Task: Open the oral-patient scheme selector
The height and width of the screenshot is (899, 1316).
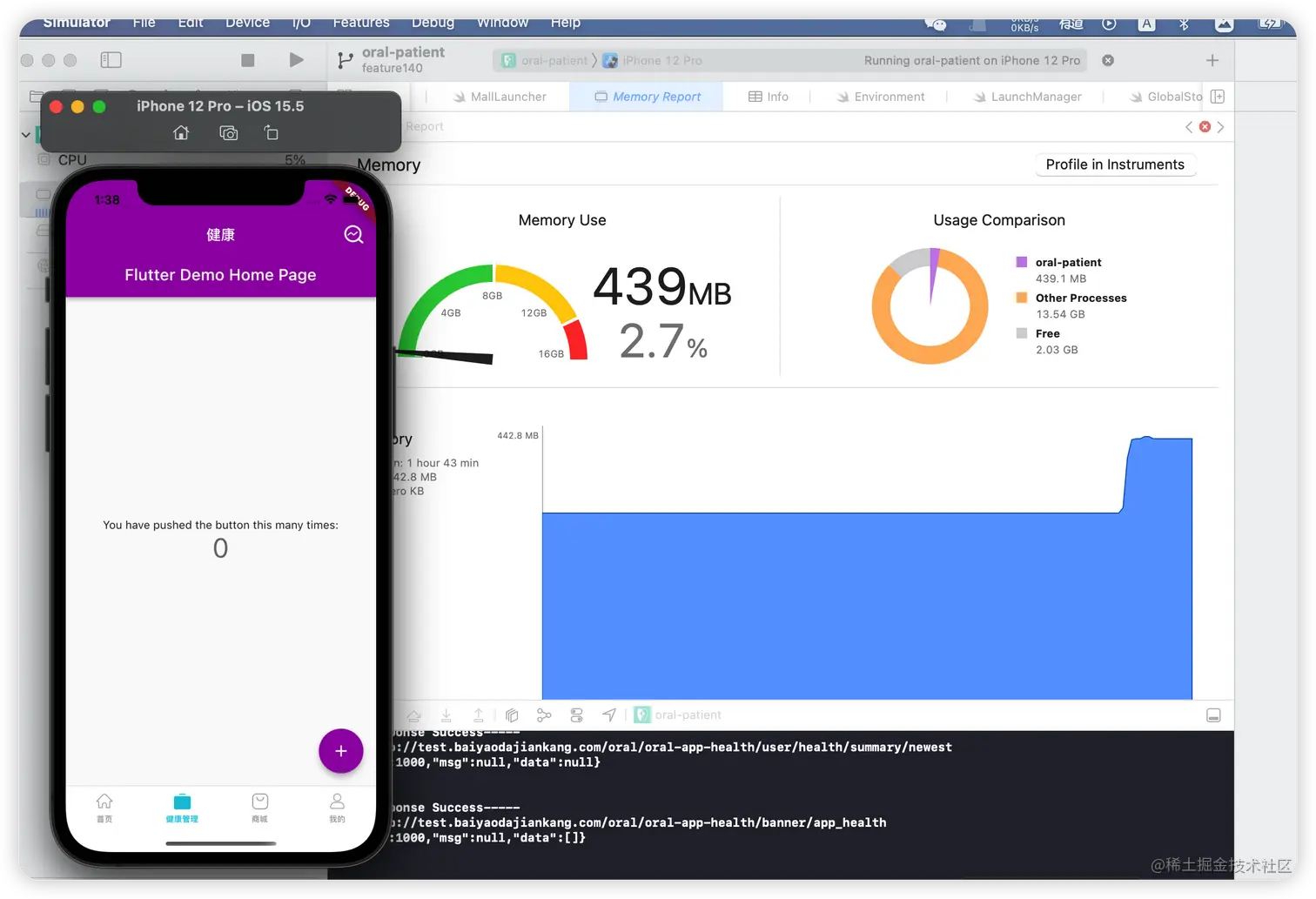Action: pos(545,60)
